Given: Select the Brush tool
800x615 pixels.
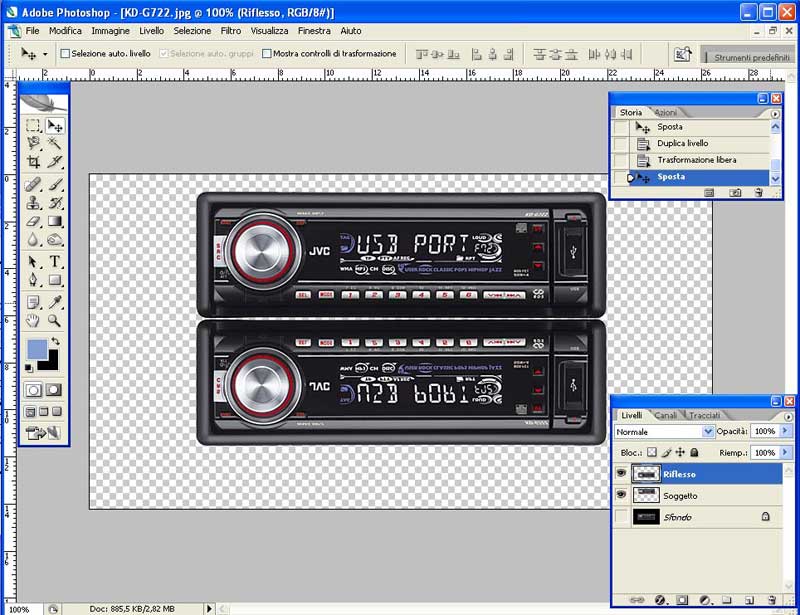Looking at the screenshot, I should point(55,184).
